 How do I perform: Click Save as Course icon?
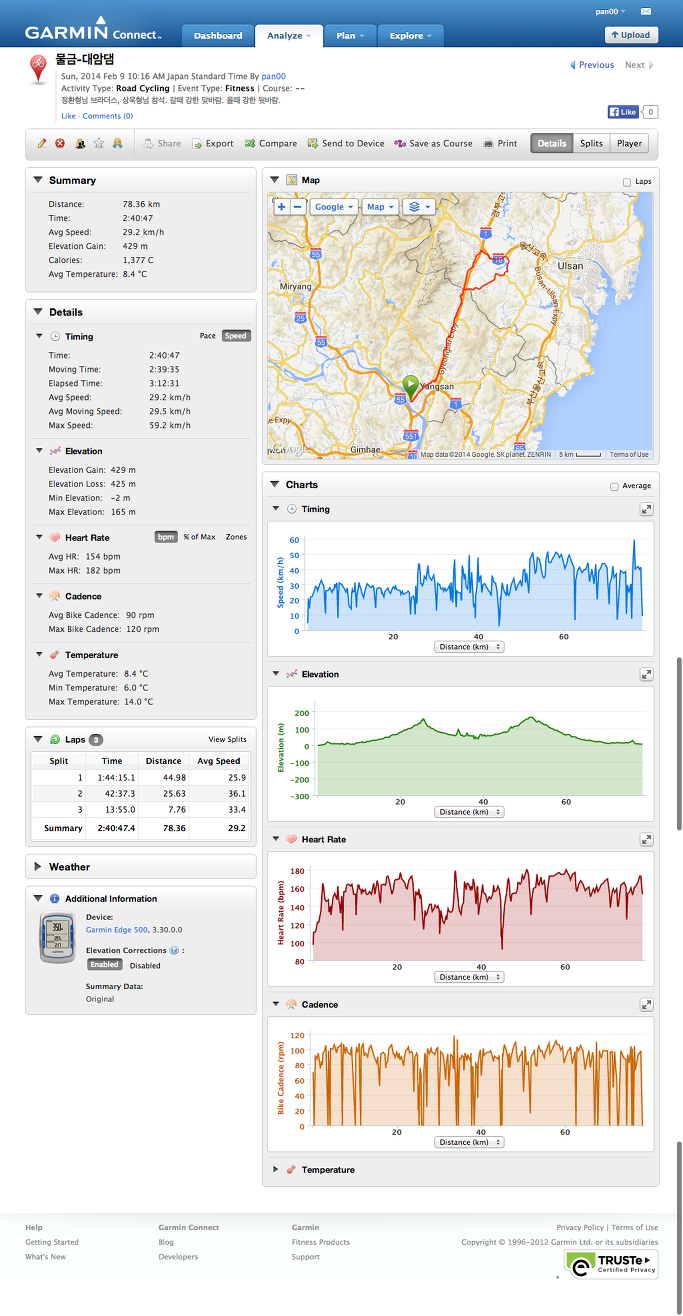click(400, 144)
